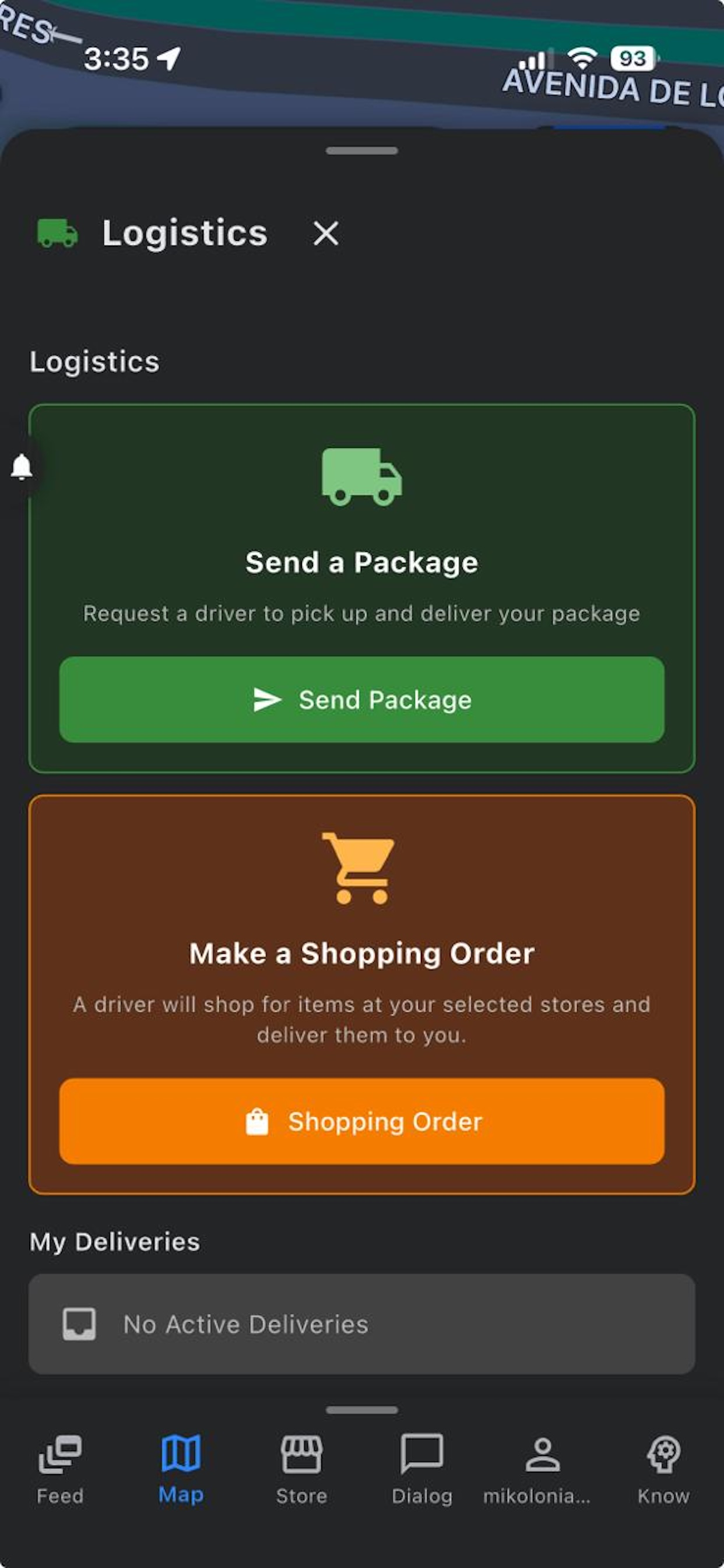Open notifications via the bell icon

point(22,467)
